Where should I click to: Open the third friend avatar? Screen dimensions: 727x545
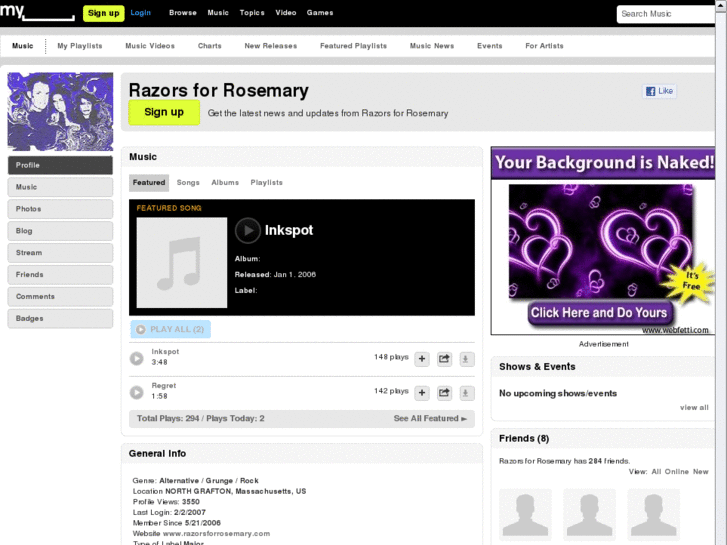click(653, 514)
